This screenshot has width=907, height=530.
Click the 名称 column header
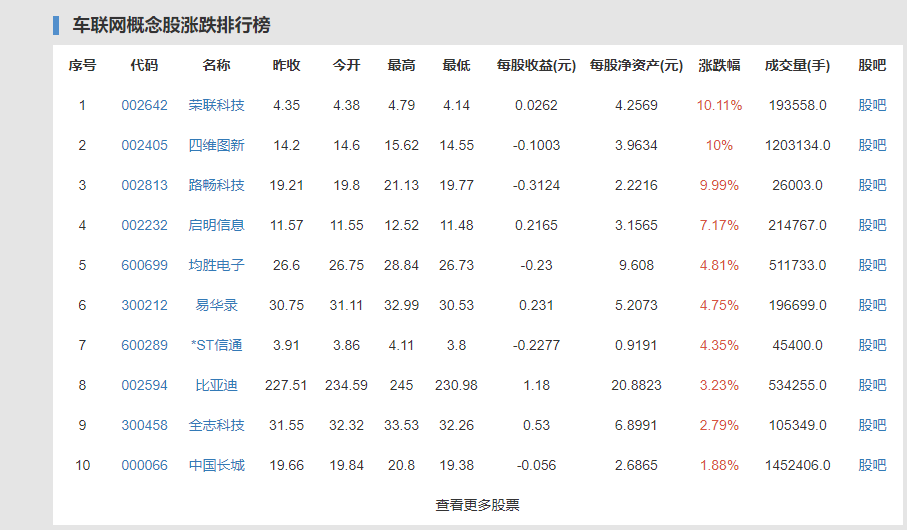coord(216,65)
